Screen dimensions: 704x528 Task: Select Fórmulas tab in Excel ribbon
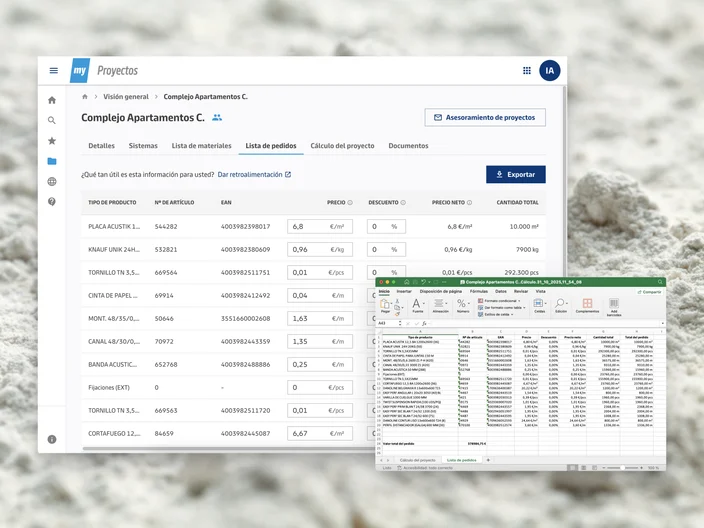pyautogui.click(x=479, y=291)
